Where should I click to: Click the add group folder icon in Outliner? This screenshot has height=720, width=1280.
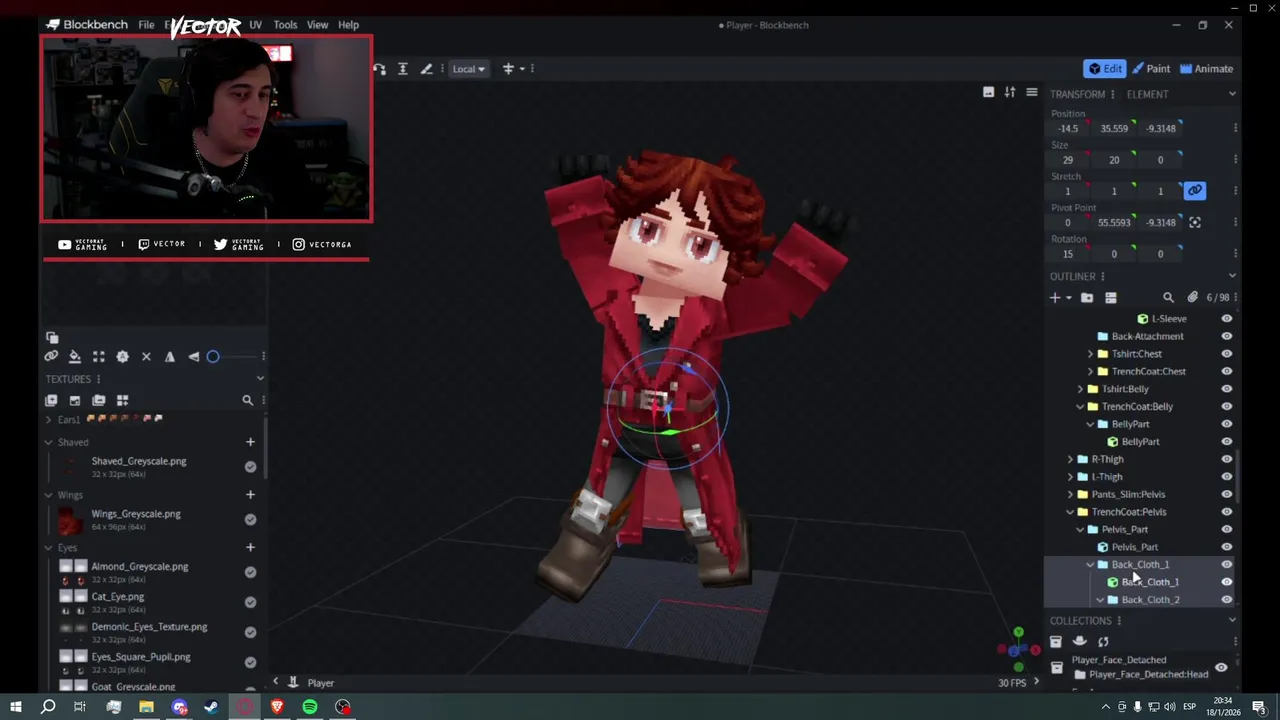1087,297
